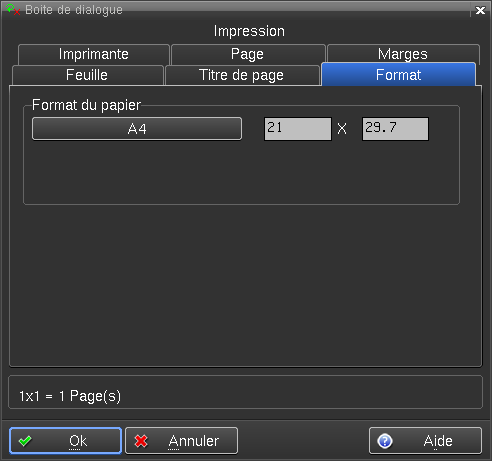Click the Impression heading text
This screenshot has height=461, width=492.
pyautogui.click(x=249, y=31)
